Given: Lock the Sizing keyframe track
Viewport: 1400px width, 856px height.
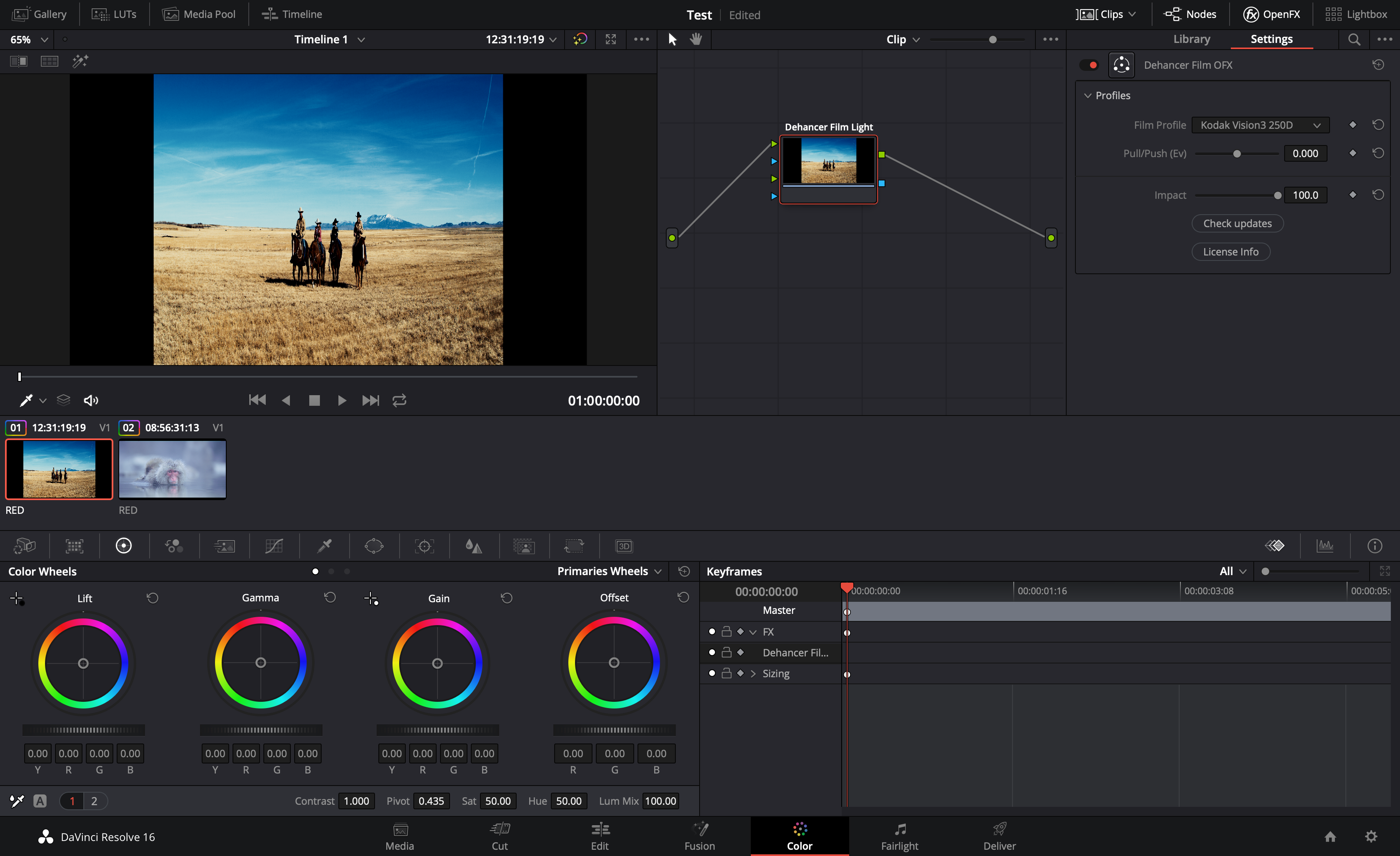Looking at the screenshot, I should 726,673.
